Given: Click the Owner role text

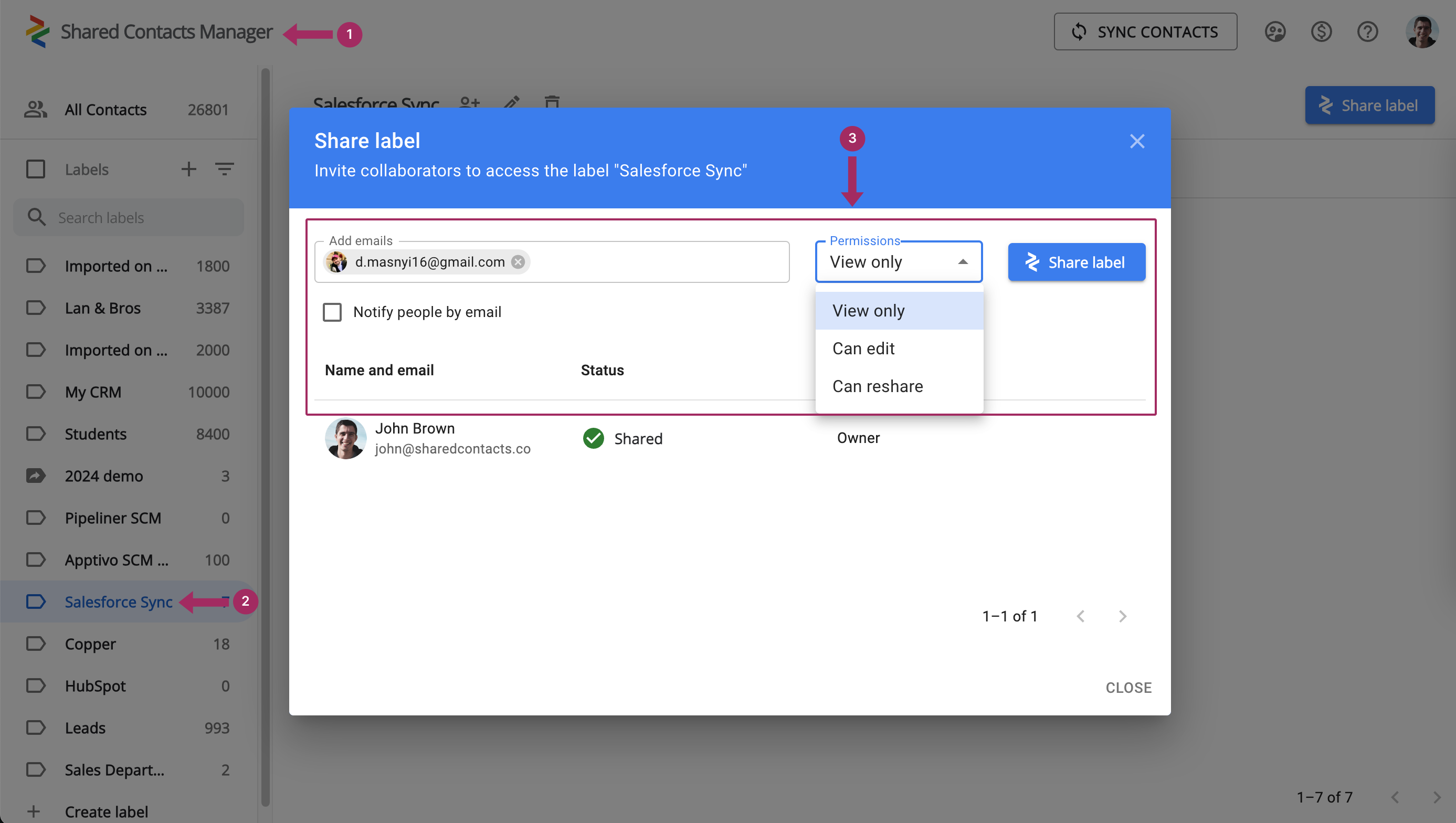Looking at the screenshot, I should coord(858,438).
